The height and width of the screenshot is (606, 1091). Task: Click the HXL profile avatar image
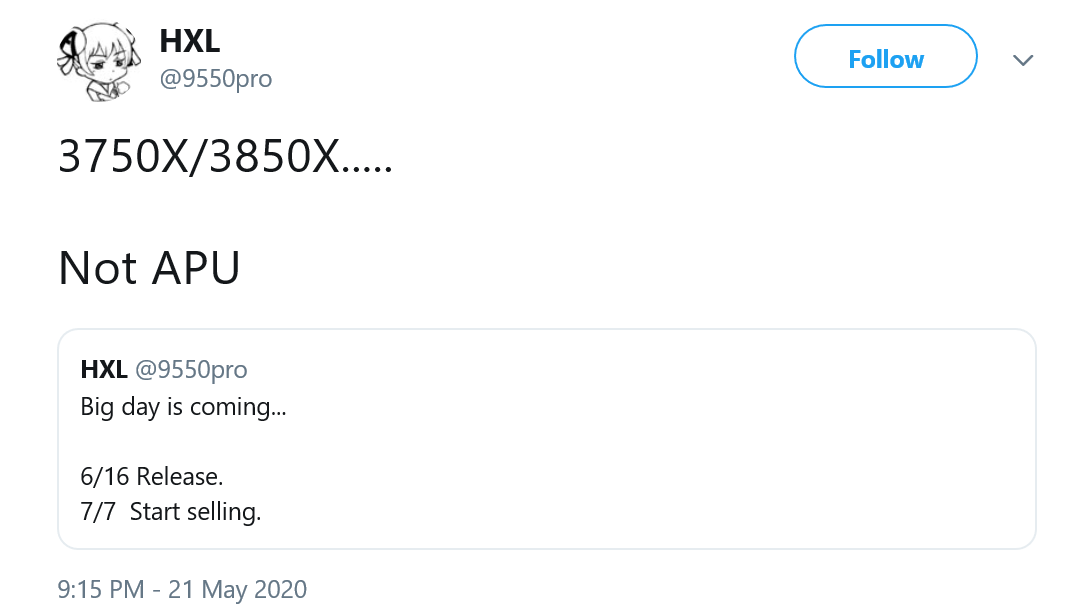(93, 63)
